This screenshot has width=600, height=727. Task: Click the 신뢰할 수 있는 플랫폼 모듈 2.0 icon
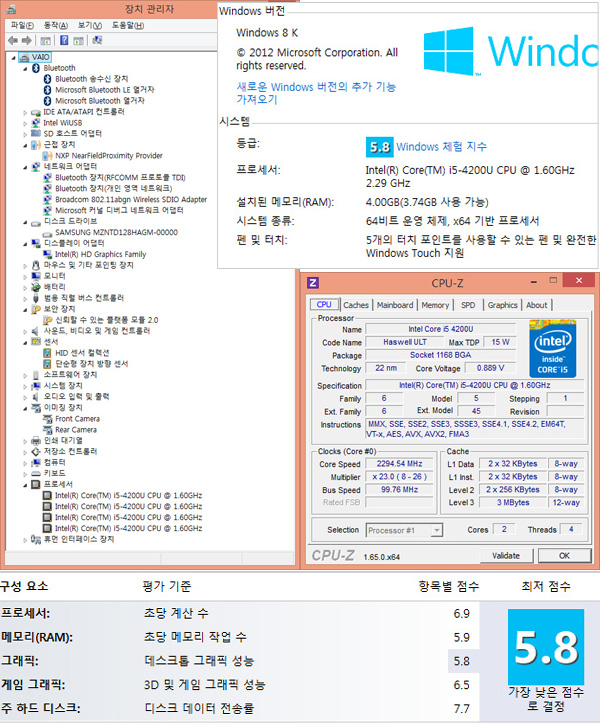47,320
